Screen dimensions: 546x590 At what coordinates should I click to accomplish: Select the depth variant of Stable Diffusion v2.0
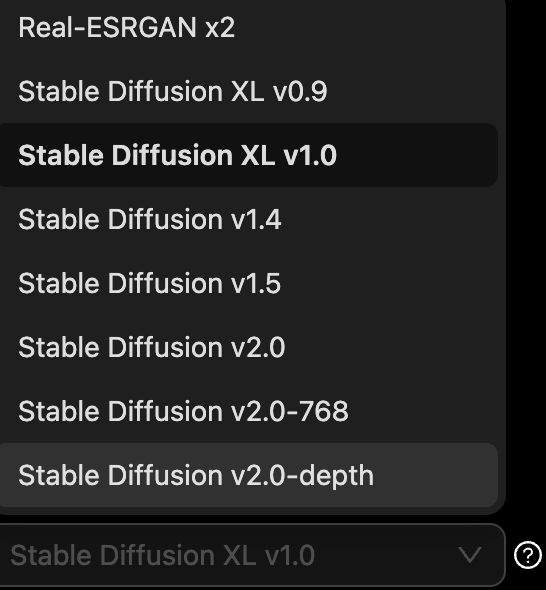tap(248, 475)
